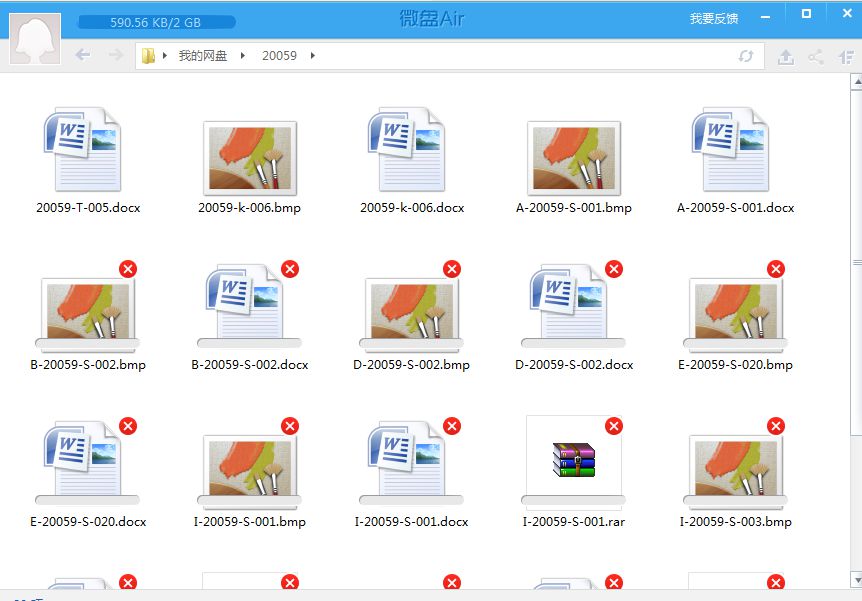Expand the arrow between 我的网盘 and 20059
This screenshot has height=601, width=862.
click(242, 56)
